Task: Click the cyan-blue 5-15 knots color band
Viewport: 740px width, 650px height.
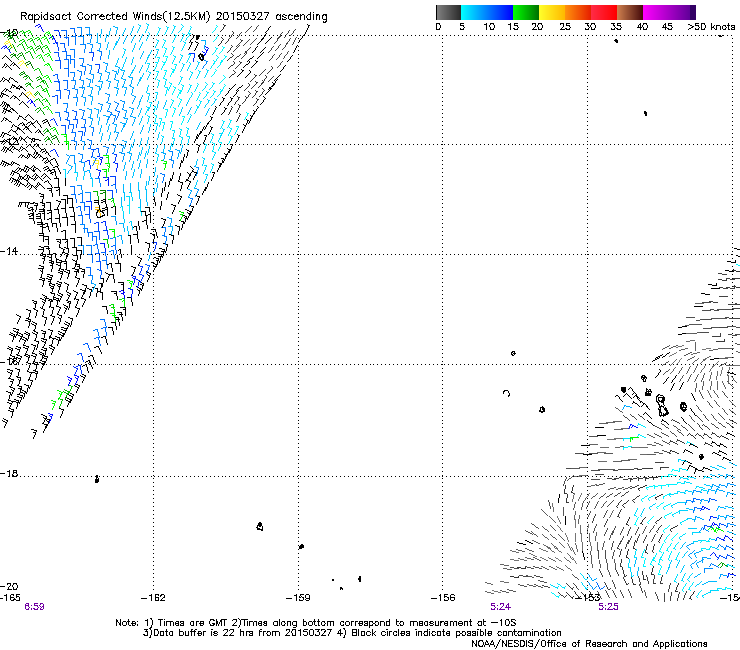Action: 487,12
